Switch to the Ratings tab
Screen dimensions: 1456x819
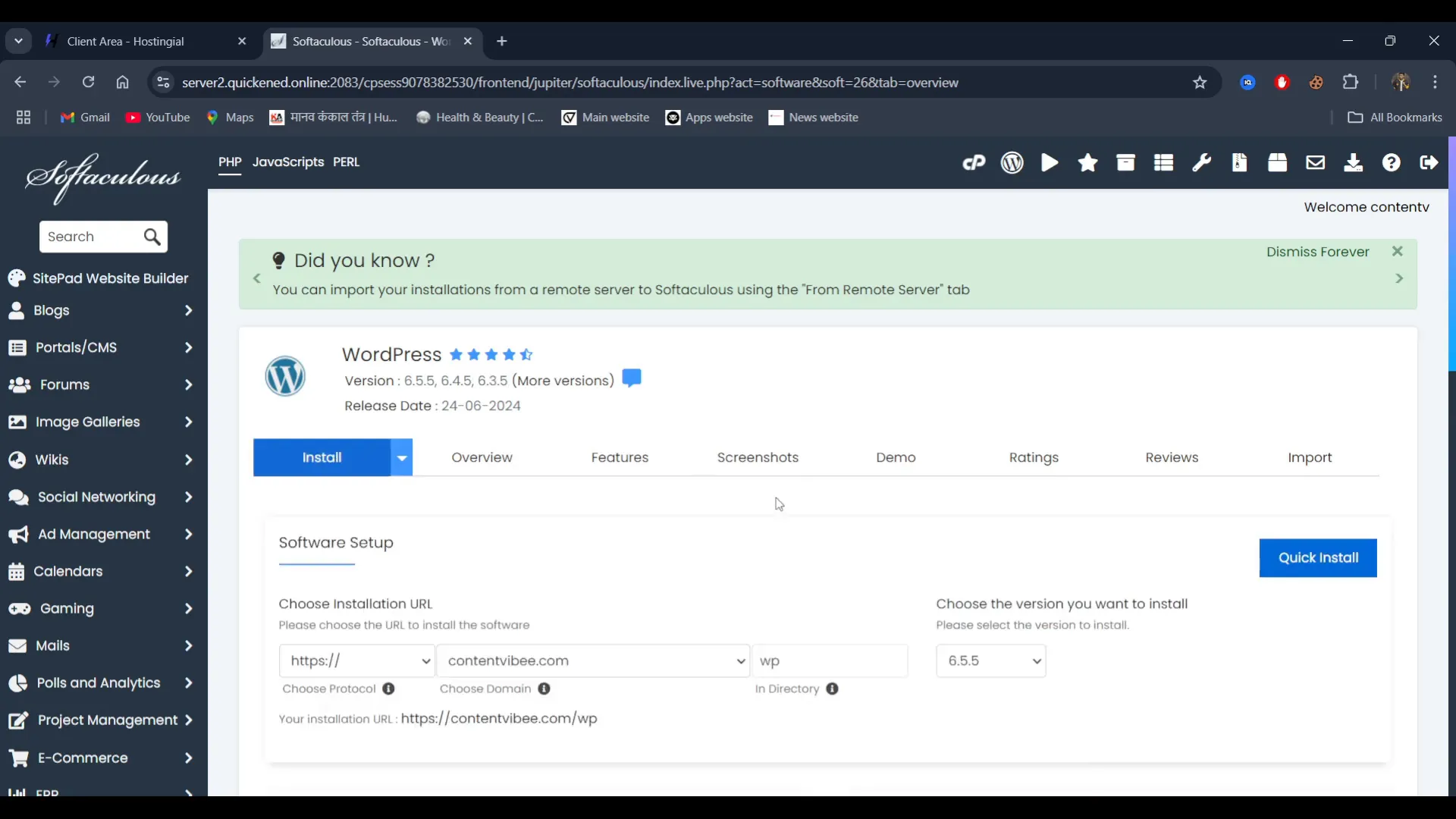click(1034, 458)
